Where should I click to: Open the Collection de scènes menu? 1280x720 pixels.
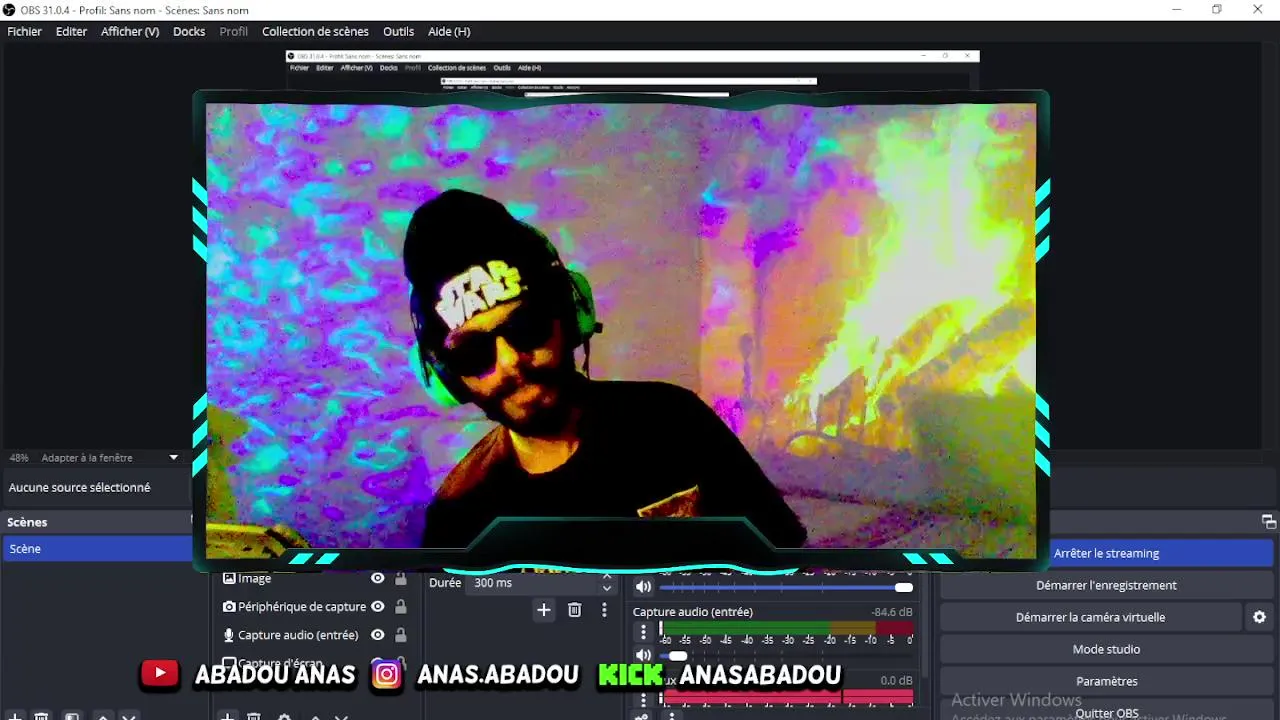(315, 31)
